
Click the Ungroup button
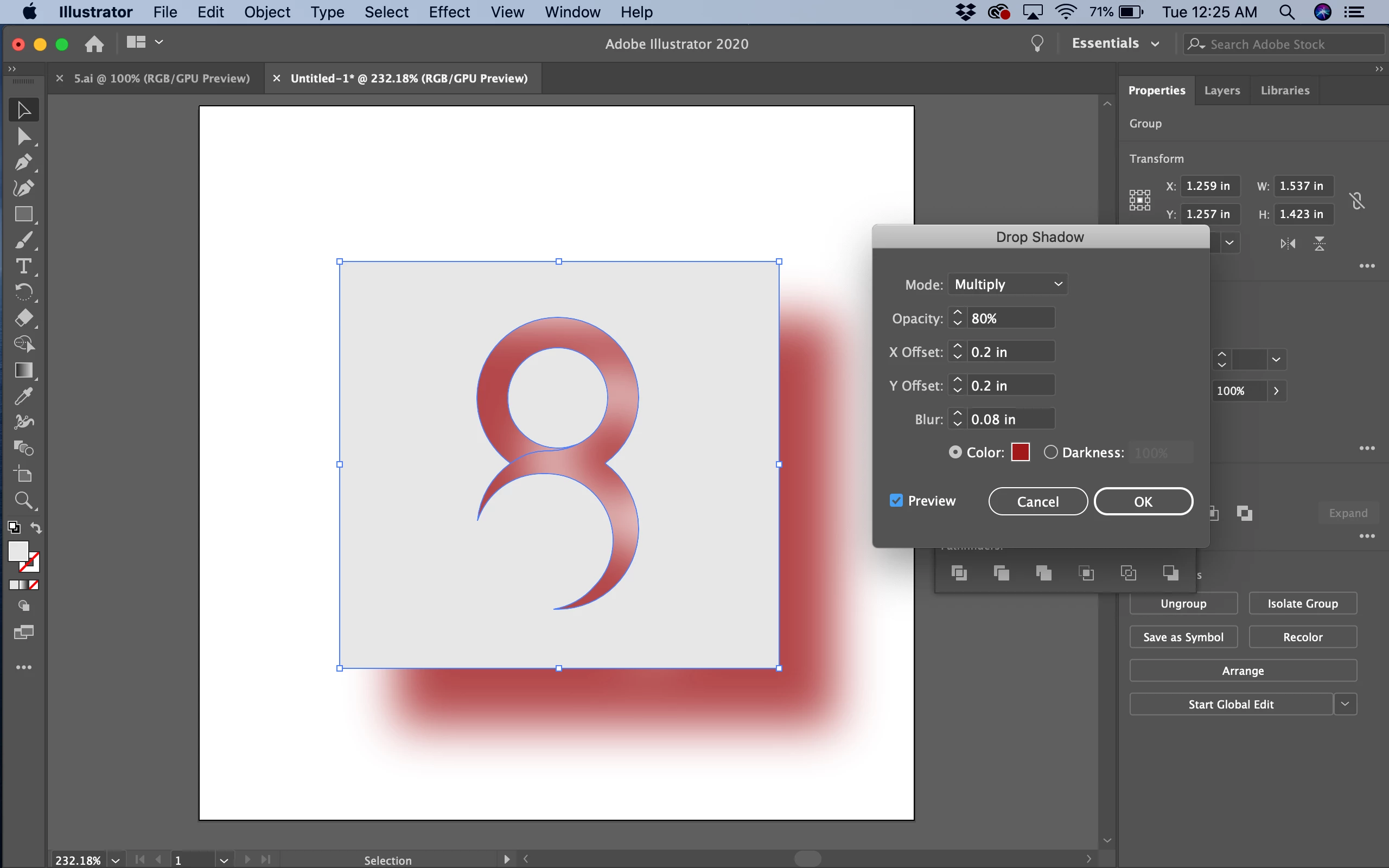click(x=1183, y=603)
